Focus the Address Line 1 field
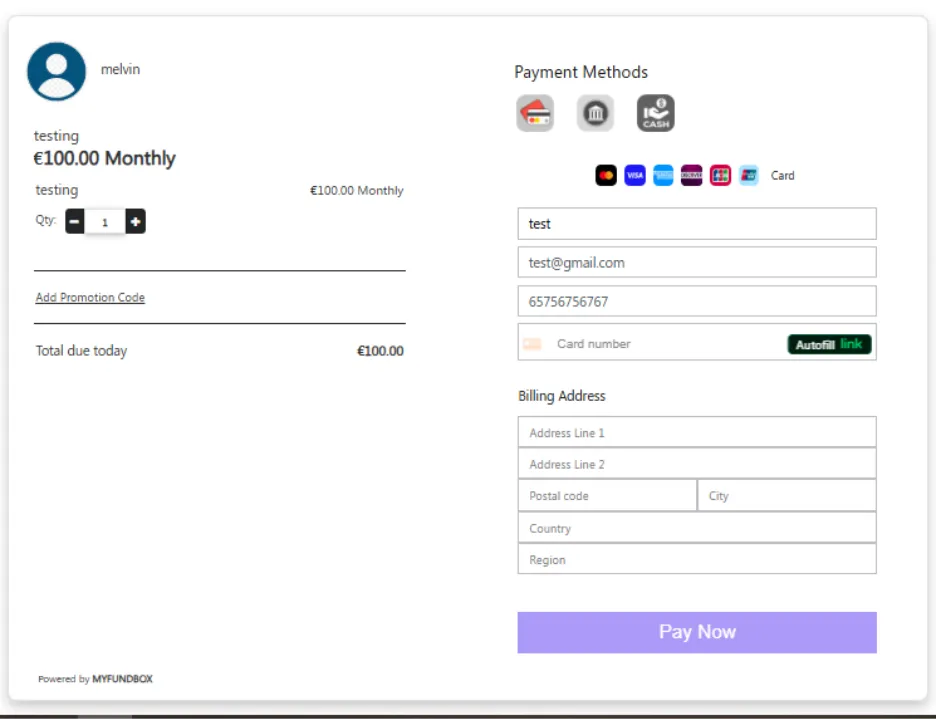Viewport: 936px width, 720px height. tap(697, 433)
